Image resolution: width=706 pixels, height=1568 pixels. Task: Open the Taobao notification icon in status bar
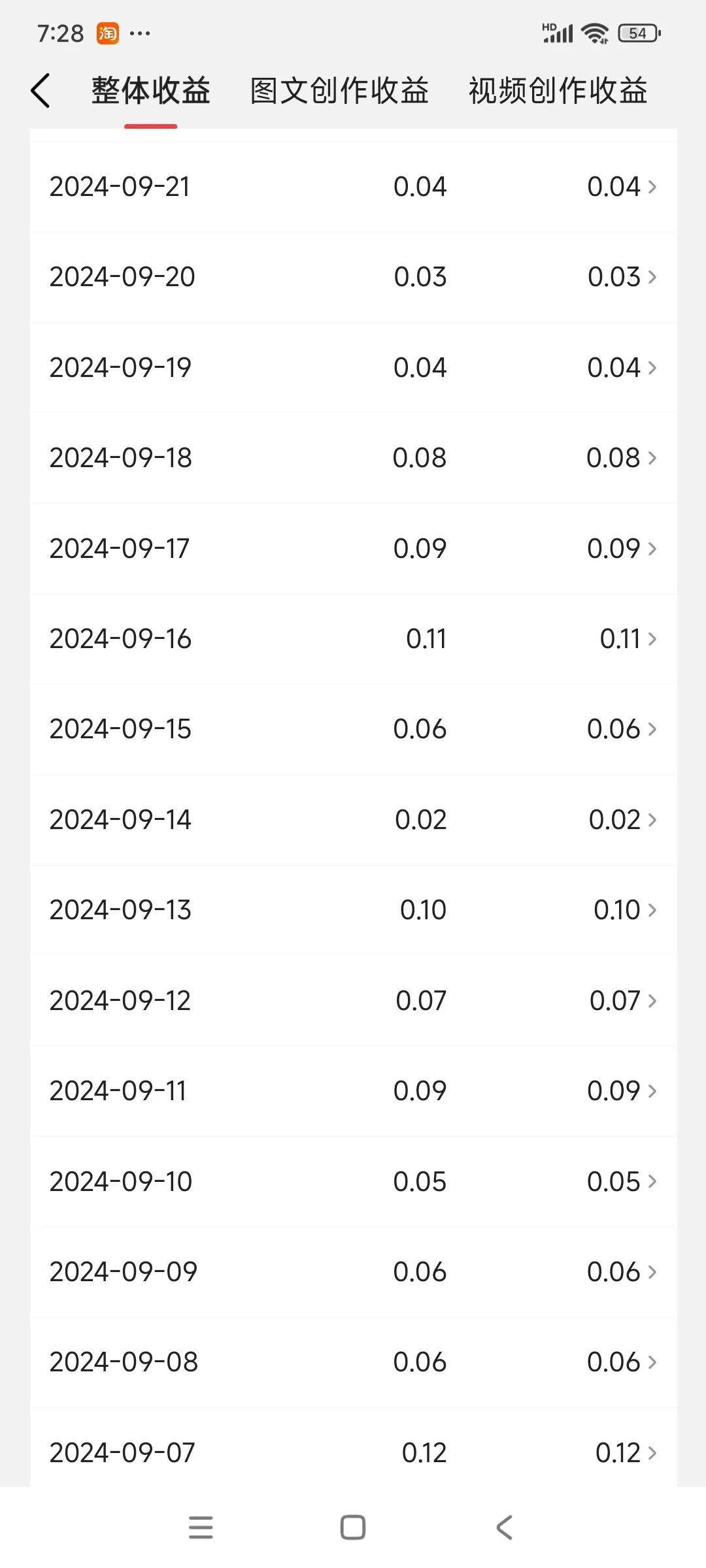pos(108,33)
